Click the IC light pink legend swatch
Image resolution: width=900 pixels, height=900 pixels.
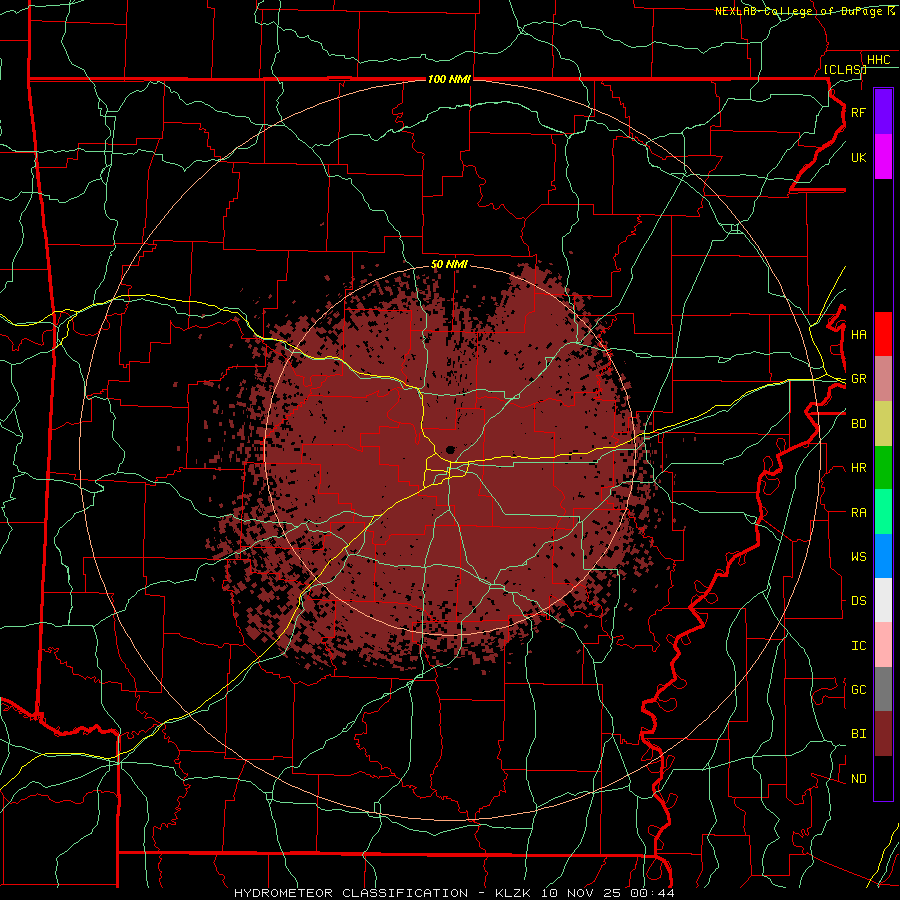883,645
